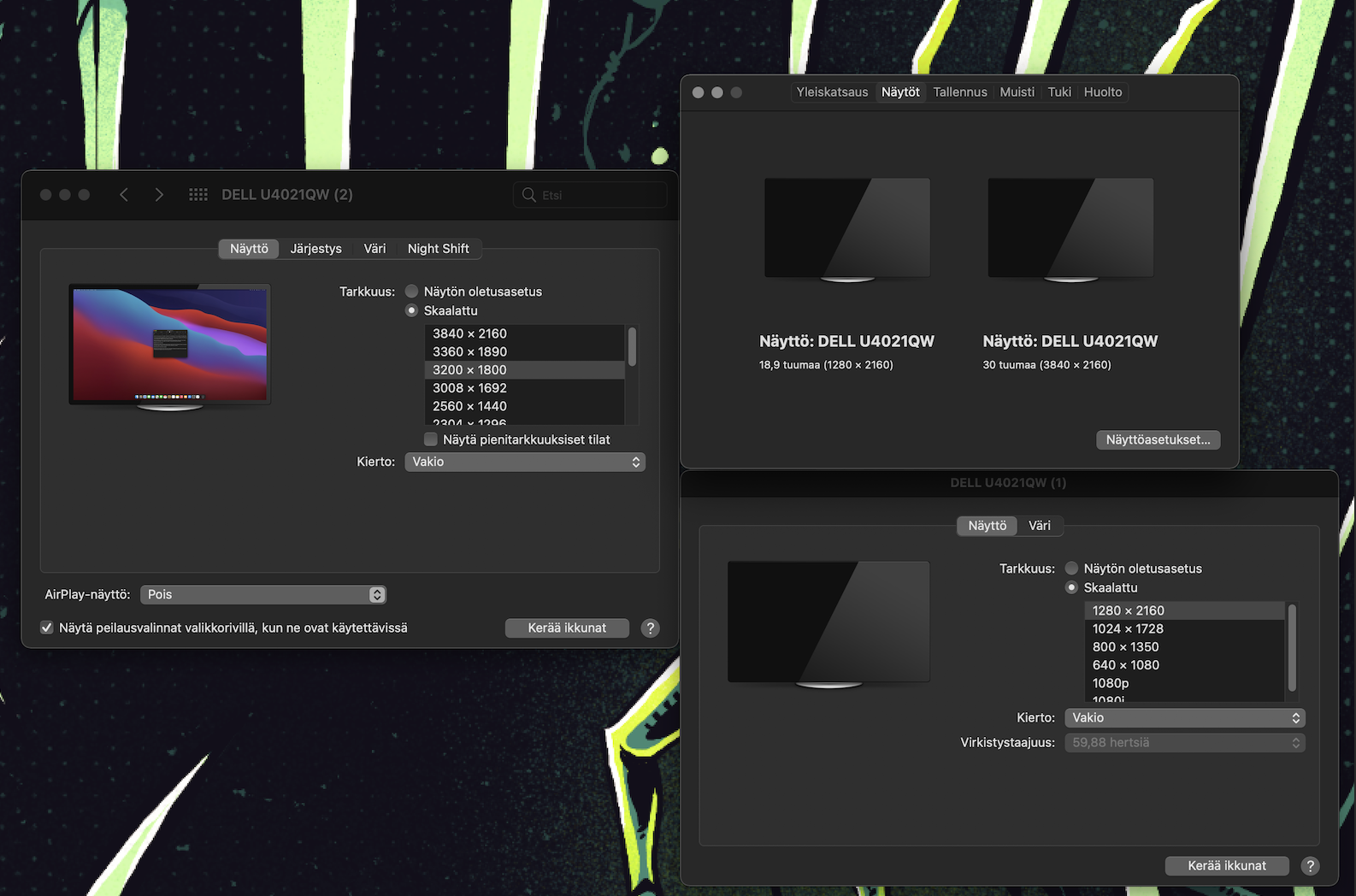Select Näytön oletusasetus in DELL U4021QW (2) window
Screen dimensions: 1356x896
coord(412,292)
